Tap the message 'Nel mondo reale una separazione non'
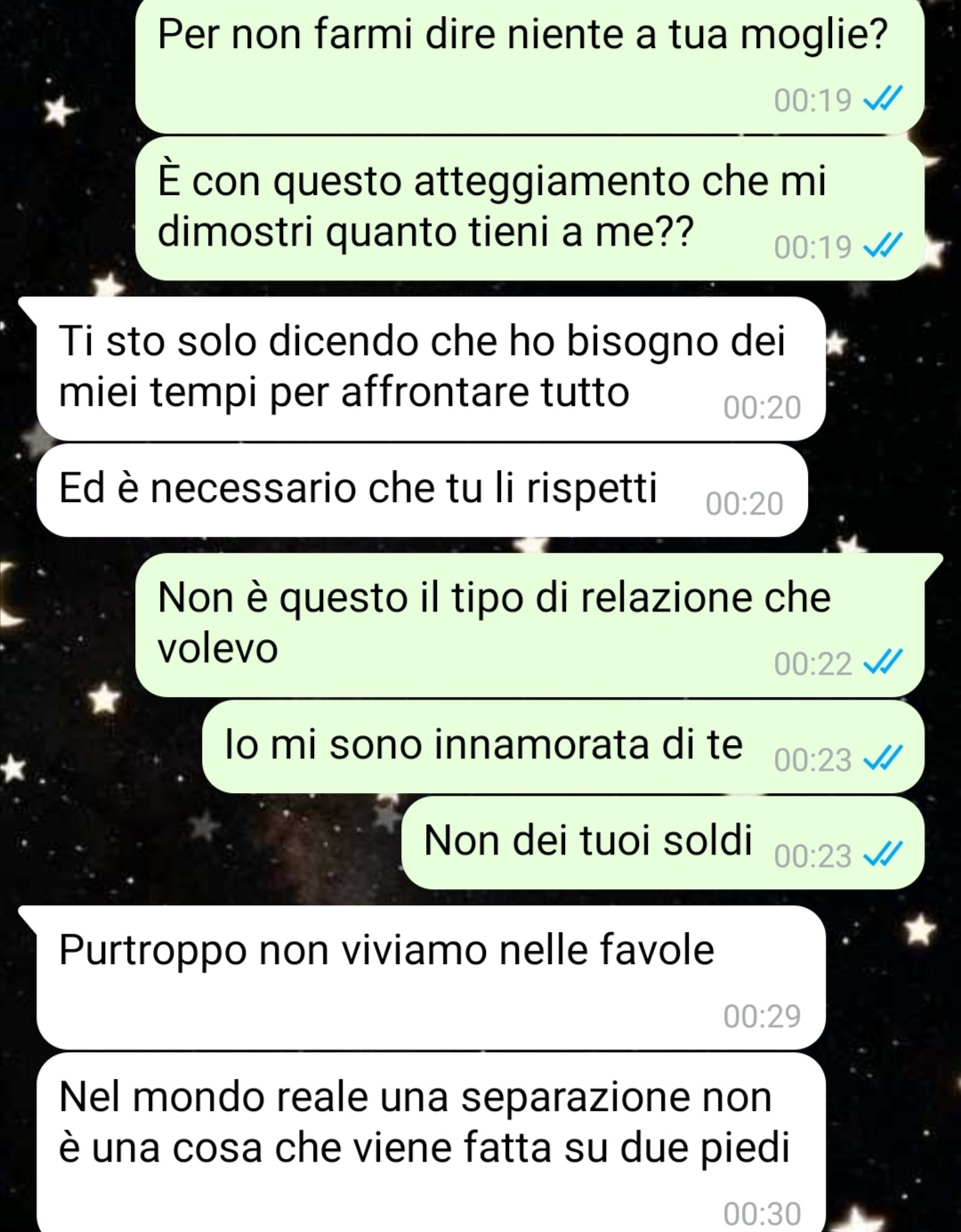Screen dimensions: 961x1232 click(x=432, y=1142)
